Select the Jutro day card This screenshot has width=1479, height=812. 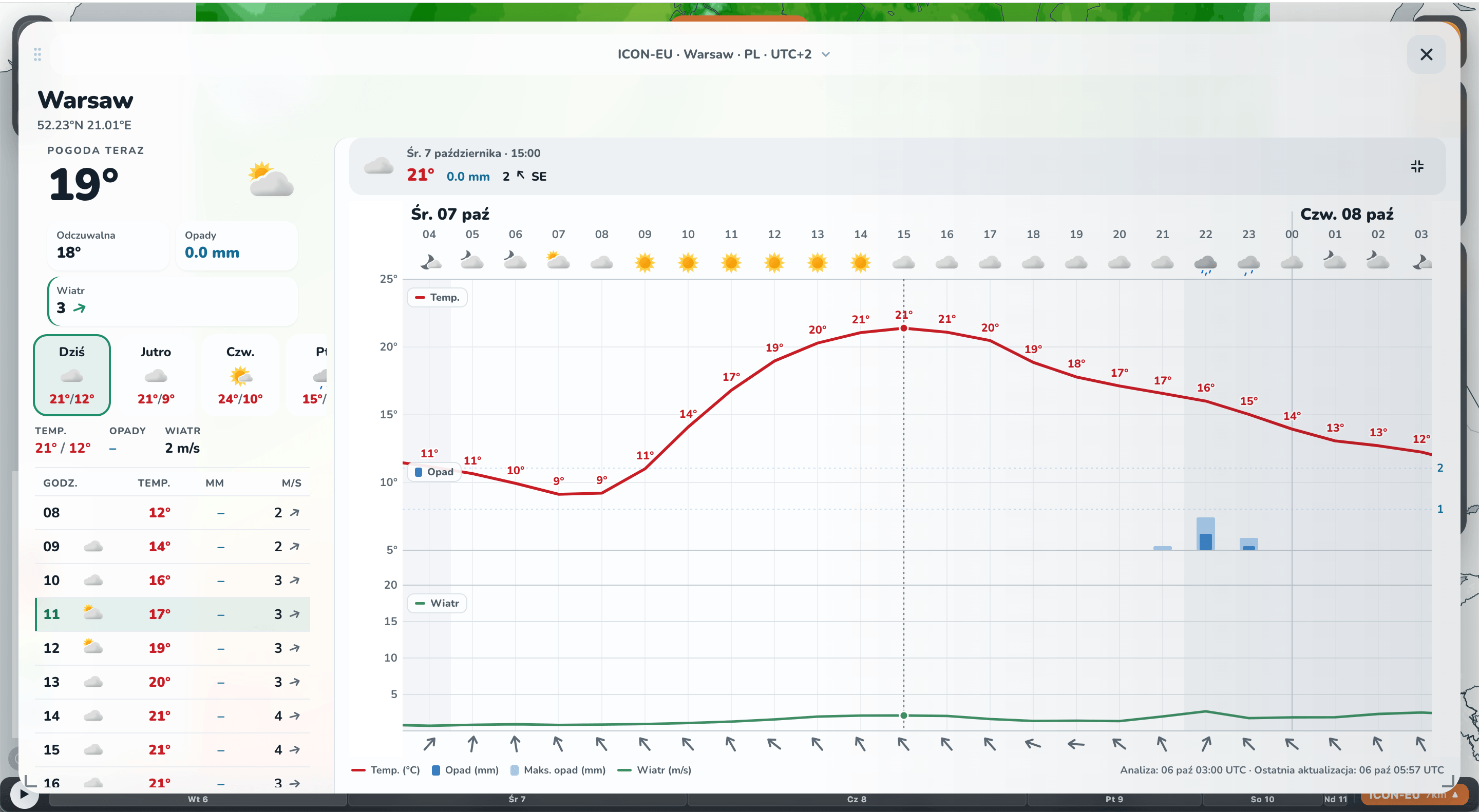(156, 375)
